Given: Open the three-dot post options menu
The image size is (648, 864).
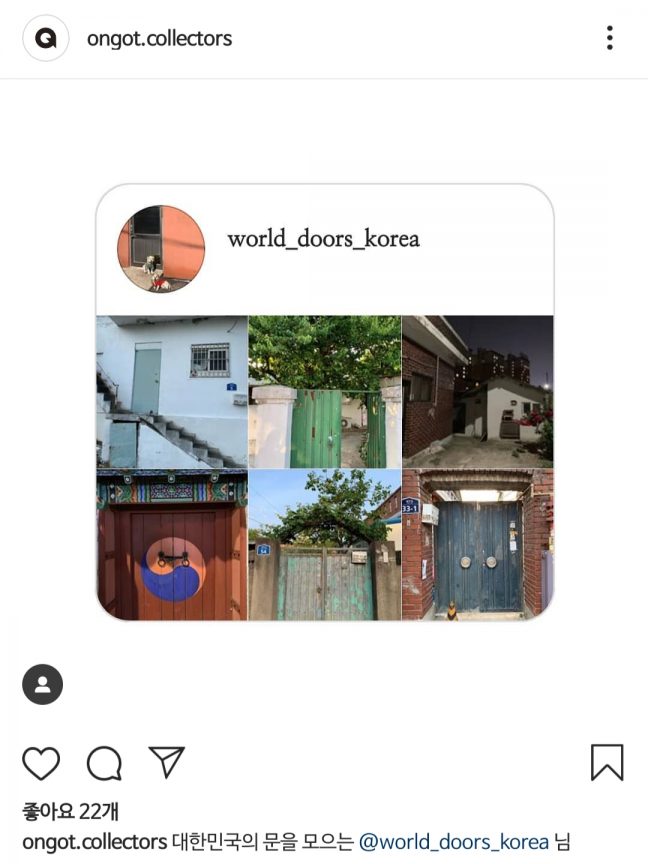Looking at the screenshot, I should [x=609, y=38].
